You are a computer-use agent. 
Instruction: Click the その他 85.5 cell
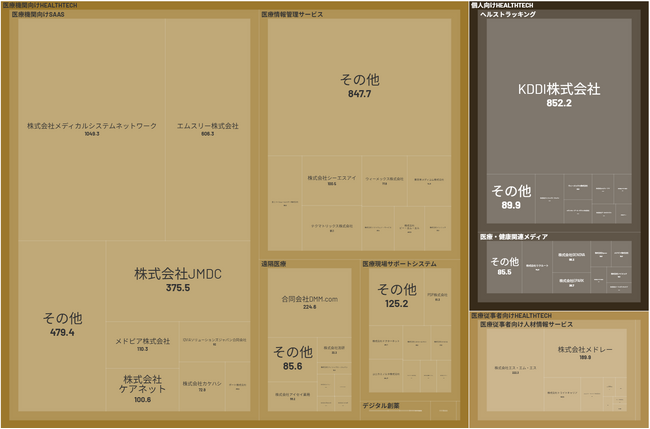point(504,267)
